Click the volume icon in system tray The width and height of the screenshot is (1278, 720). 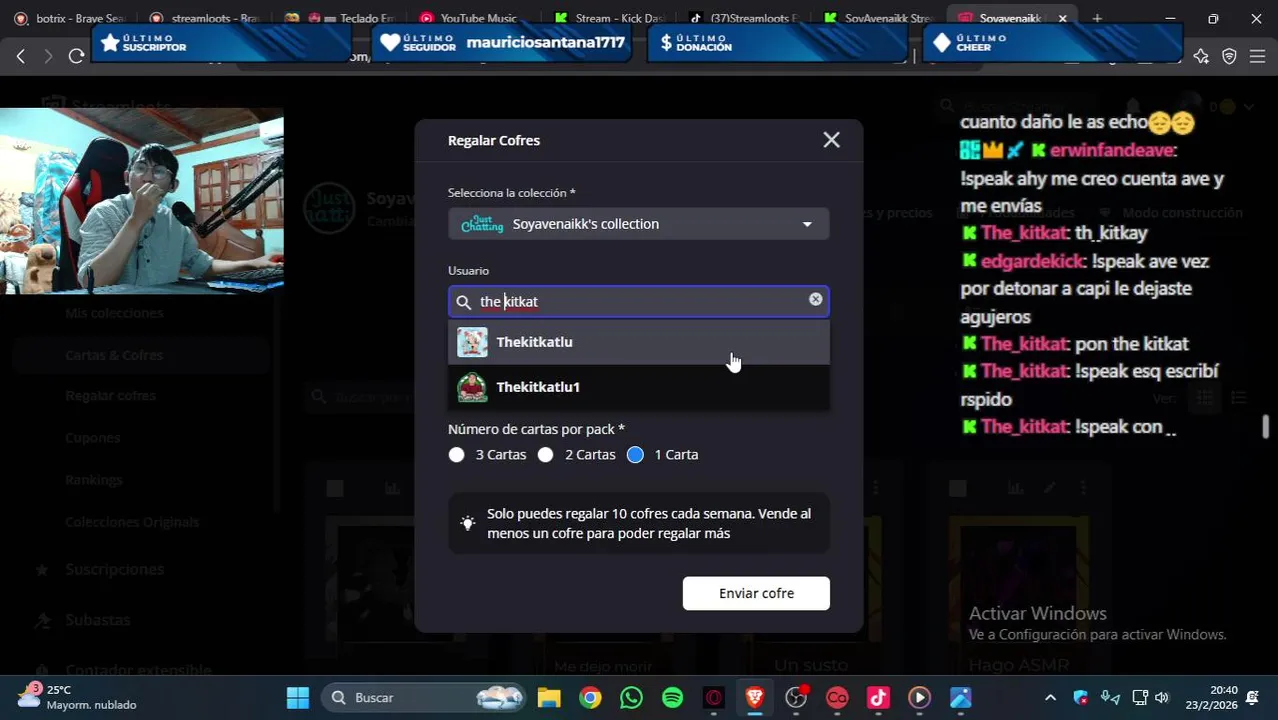coord(1161,697)
